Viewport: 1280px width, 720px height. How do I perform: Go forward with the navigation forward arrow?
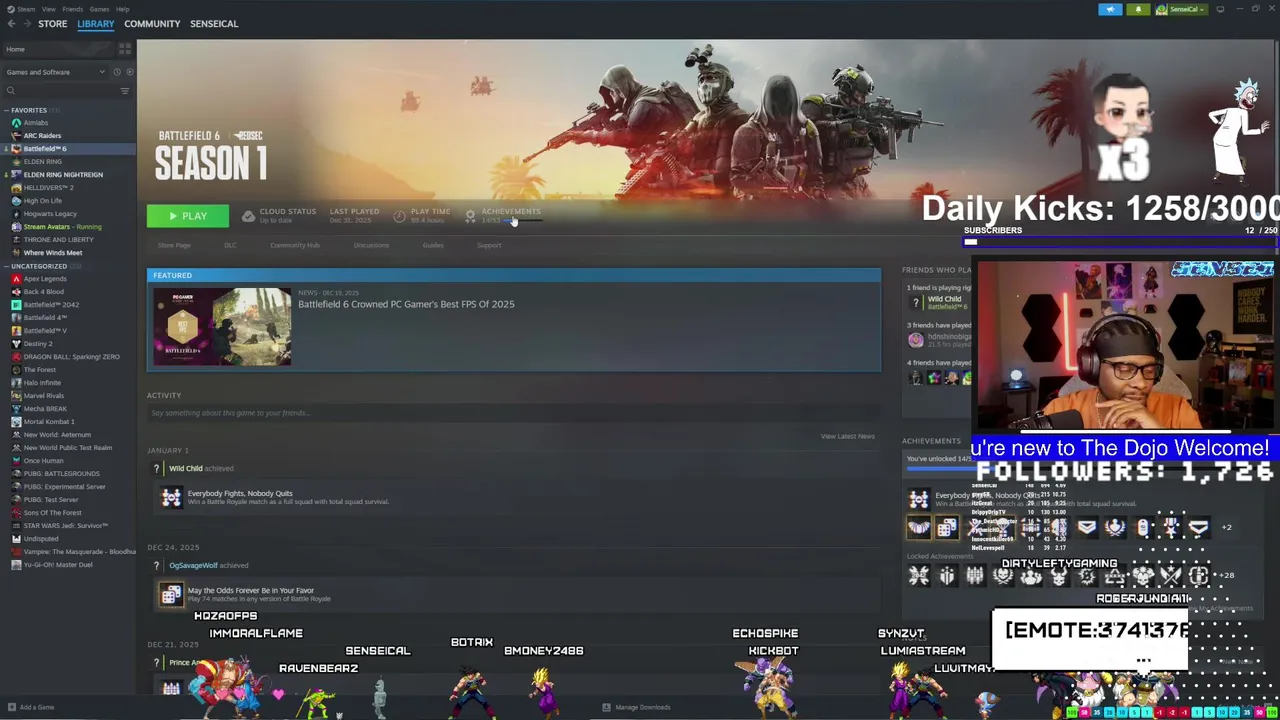26,23
